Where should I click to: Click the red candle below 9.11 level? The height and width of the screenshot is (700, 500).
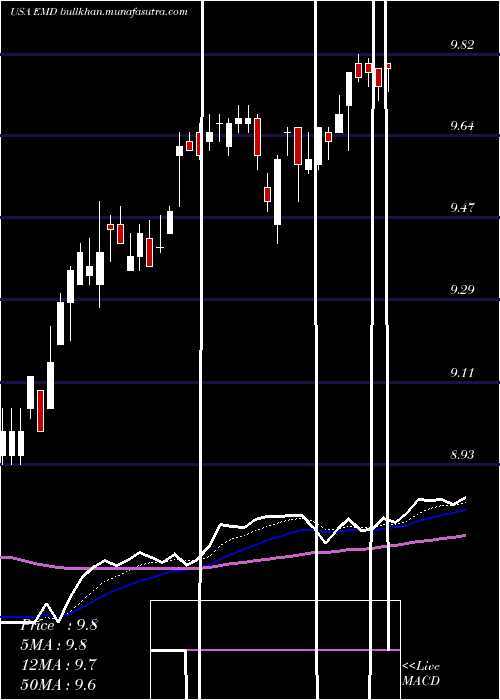click(x=41, y=411)
